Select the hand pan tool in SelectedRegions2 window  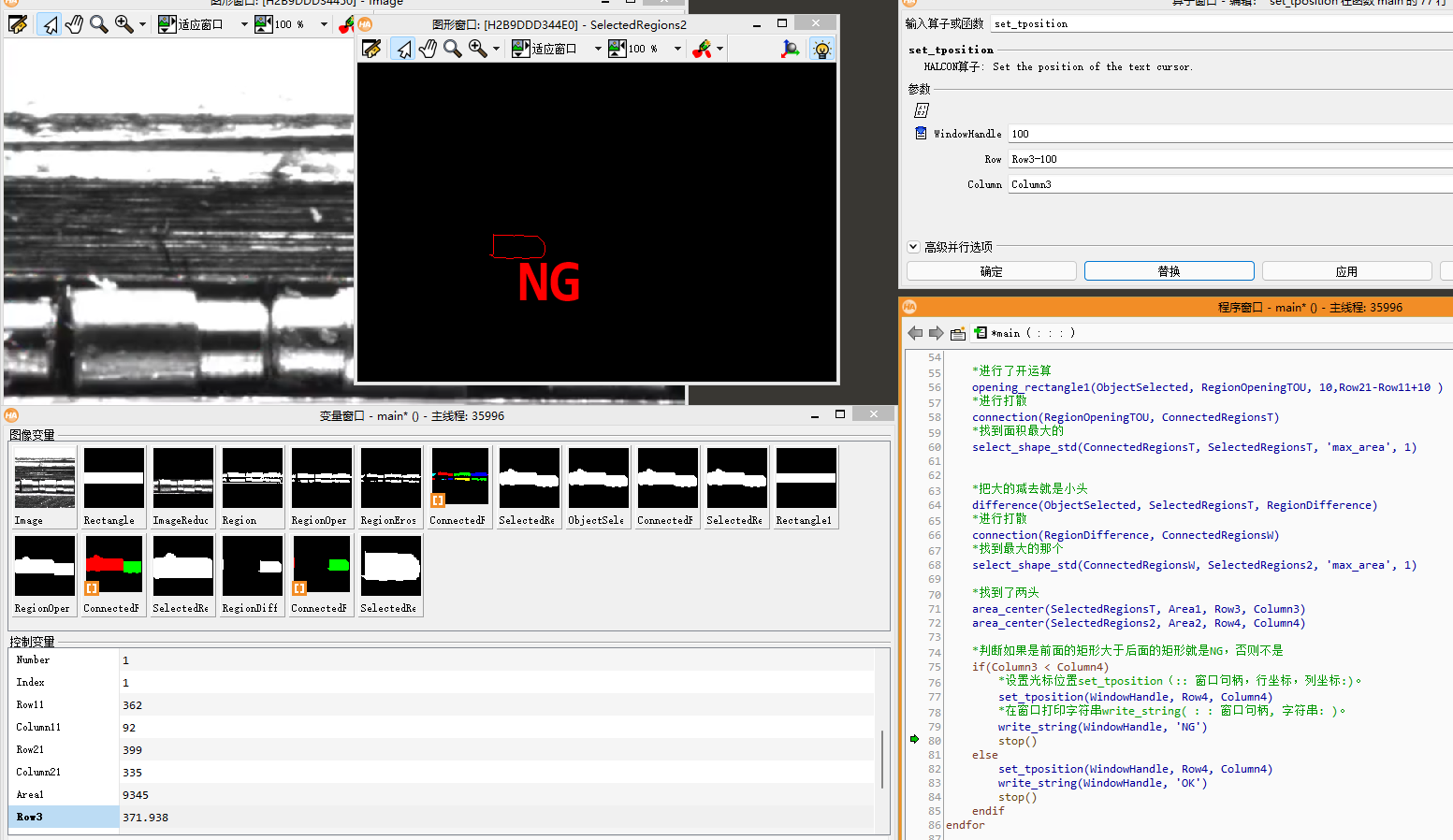coord(428,49)
